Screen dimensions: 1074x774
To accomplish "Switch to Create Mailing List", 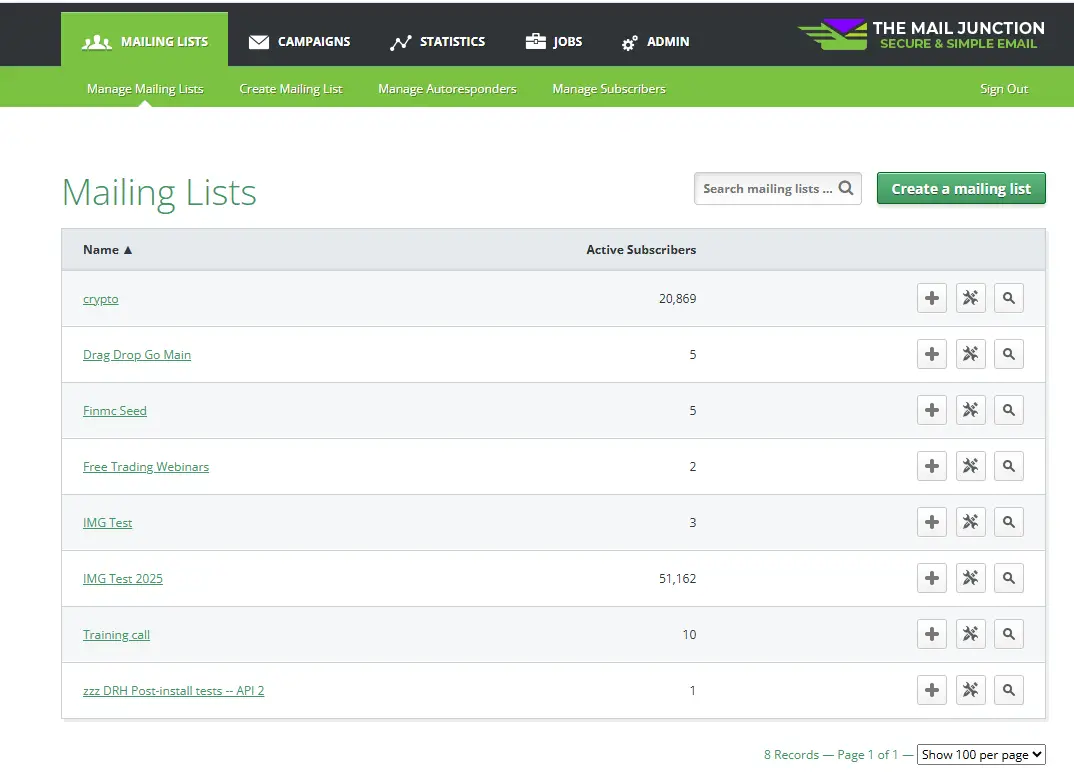I will click(291, 88).
